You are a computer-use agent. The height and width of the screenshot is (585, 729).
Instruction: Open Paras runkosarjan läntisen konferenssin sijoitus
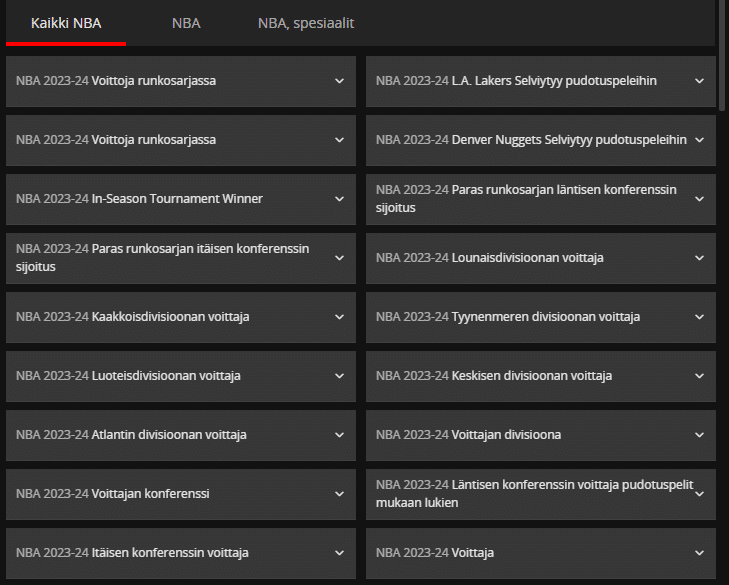pyautogui.click(x=541, y=199)
